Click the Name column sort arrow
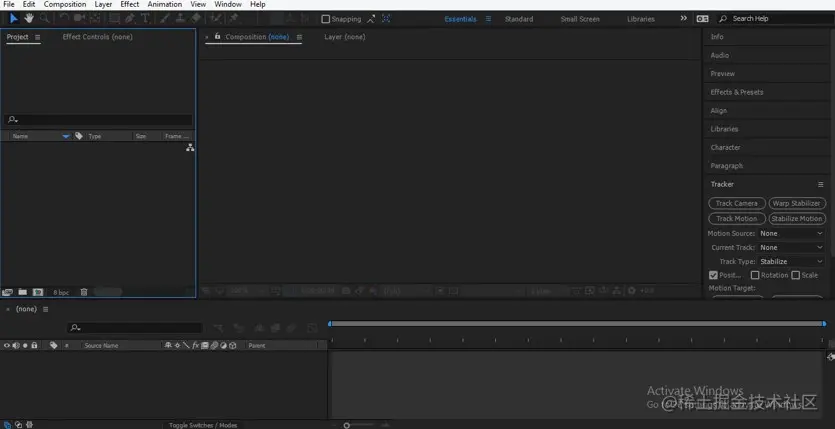 tap(66, 137)
